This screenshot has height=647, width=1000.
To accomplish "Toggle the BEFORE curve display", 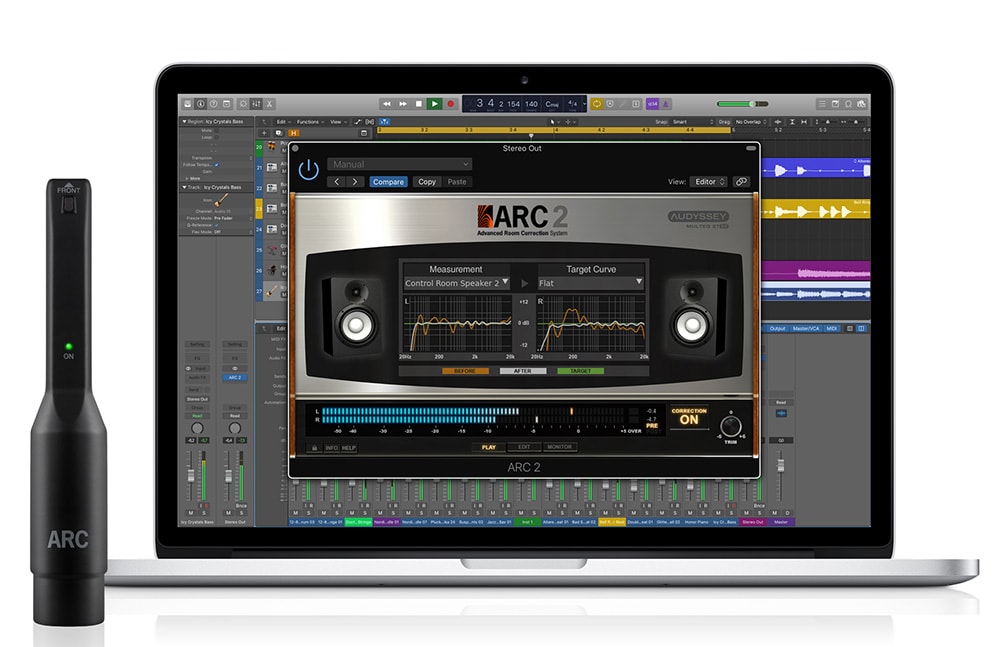I will (x=465, y=371).
